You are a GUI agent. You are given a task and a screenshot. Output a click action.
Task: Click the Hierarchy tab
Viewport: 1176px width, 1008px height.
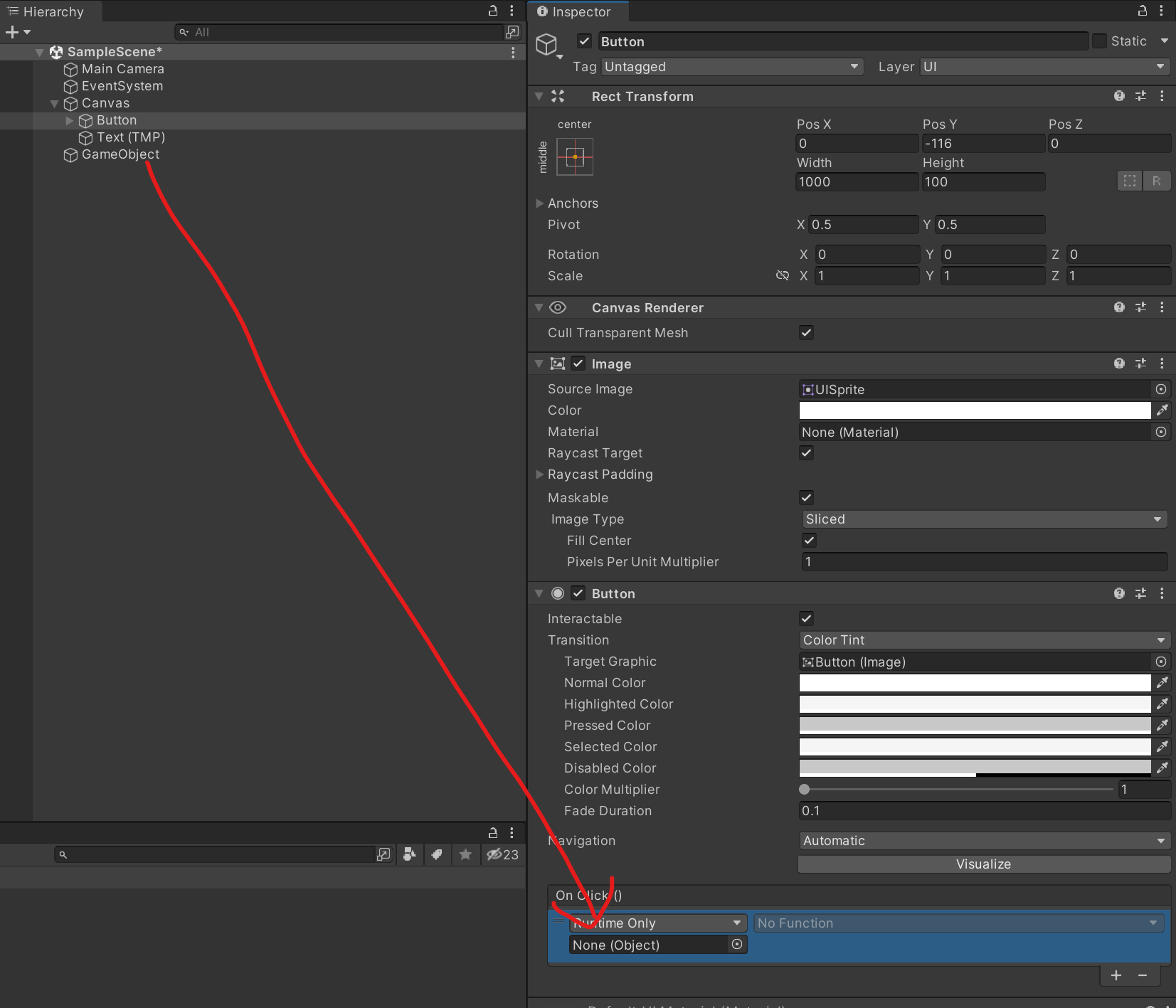pos(50,11)
